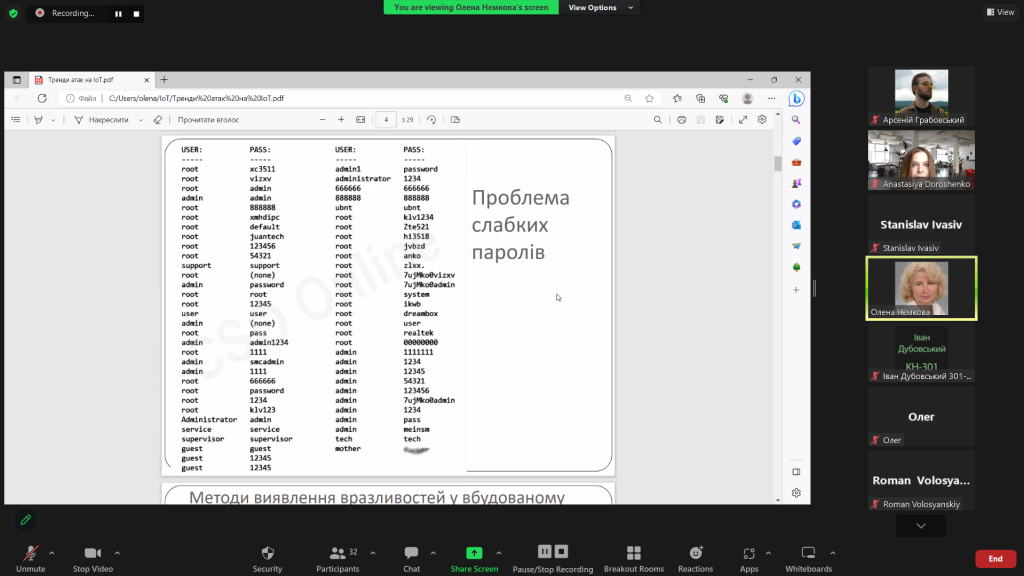
Task: Expand audio options caret next to Unmute
Action: point(52,553)
